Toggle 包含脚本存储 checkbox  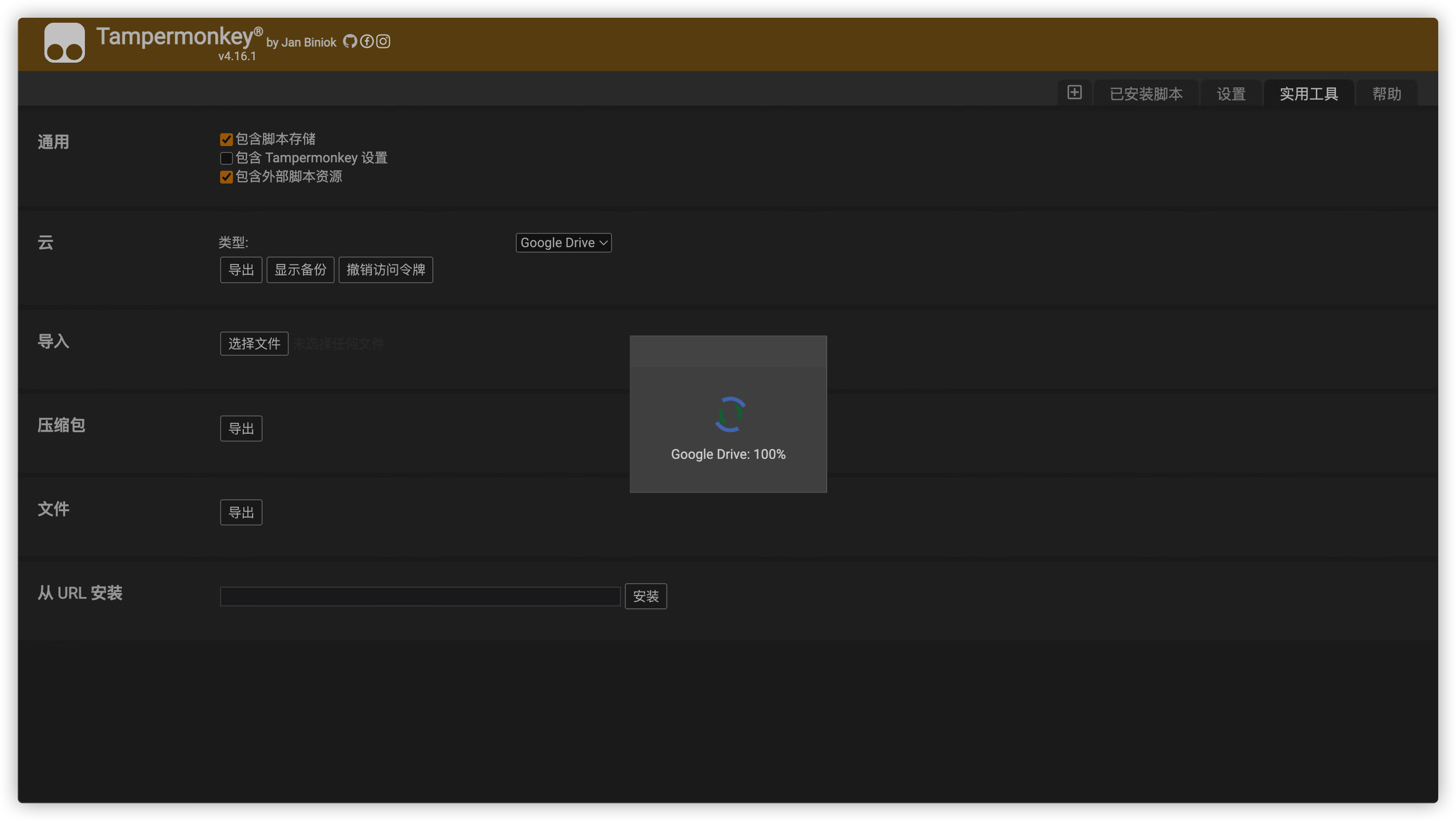coord(226,140)
